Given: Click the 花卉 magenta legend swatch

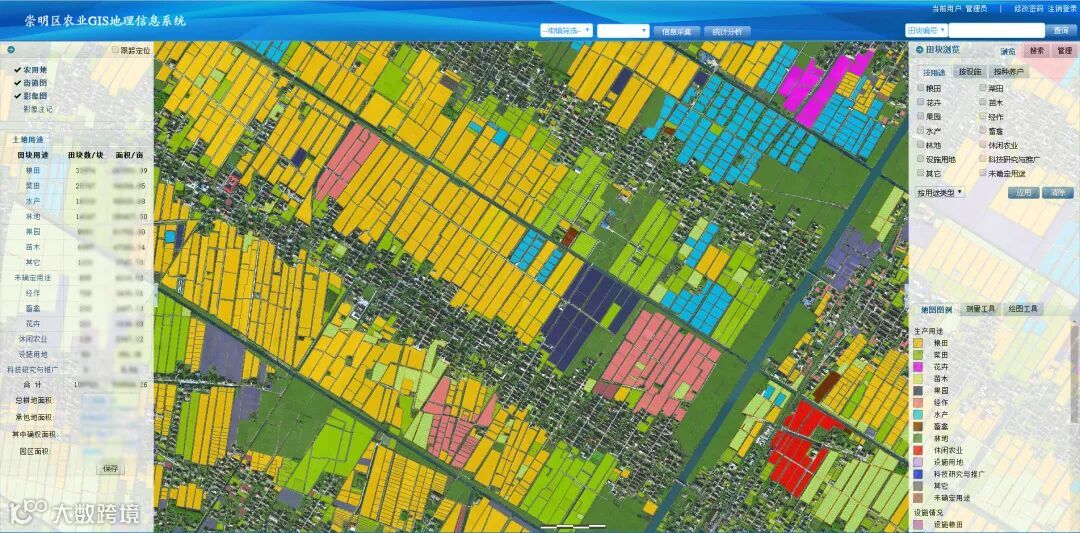Looking at the screenshot, I should tap(918, 365).
